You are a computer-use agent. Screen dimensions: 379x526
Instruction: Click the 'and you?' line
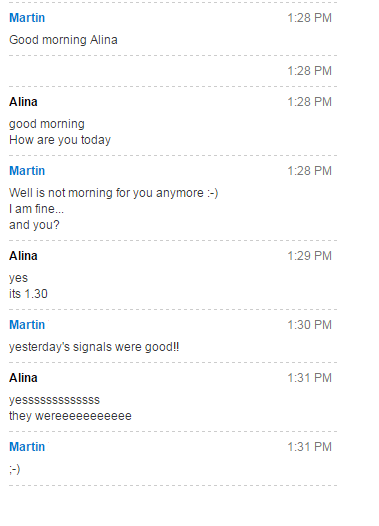click(34, 225)
